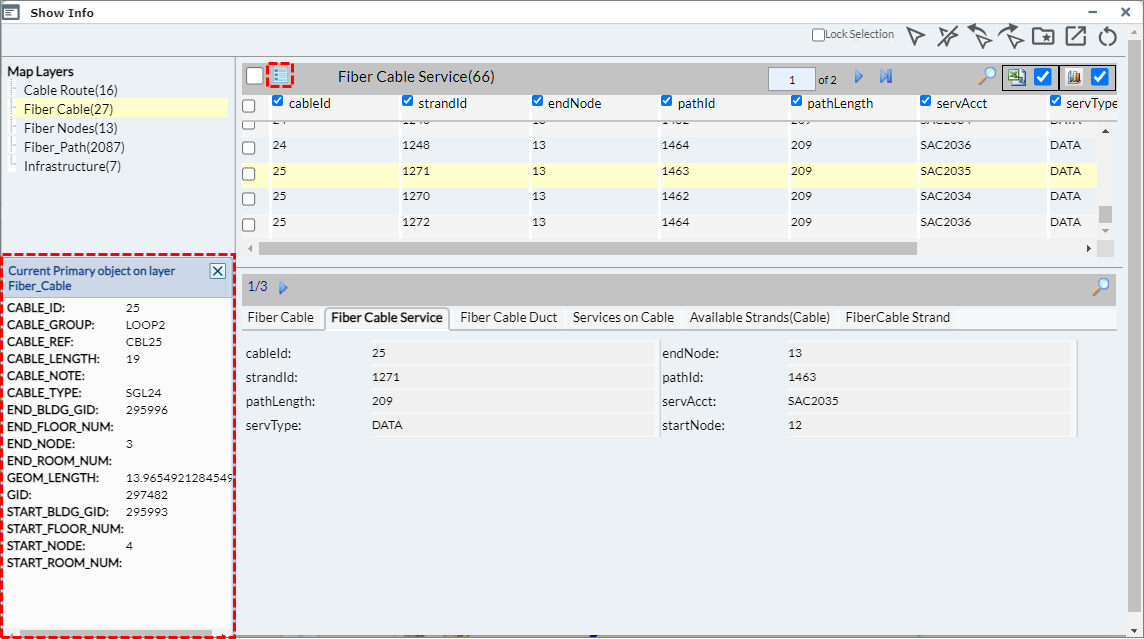Go to next record arrow beside 1/3
This screenshot has width=1144, height=639.
[283, 288]
